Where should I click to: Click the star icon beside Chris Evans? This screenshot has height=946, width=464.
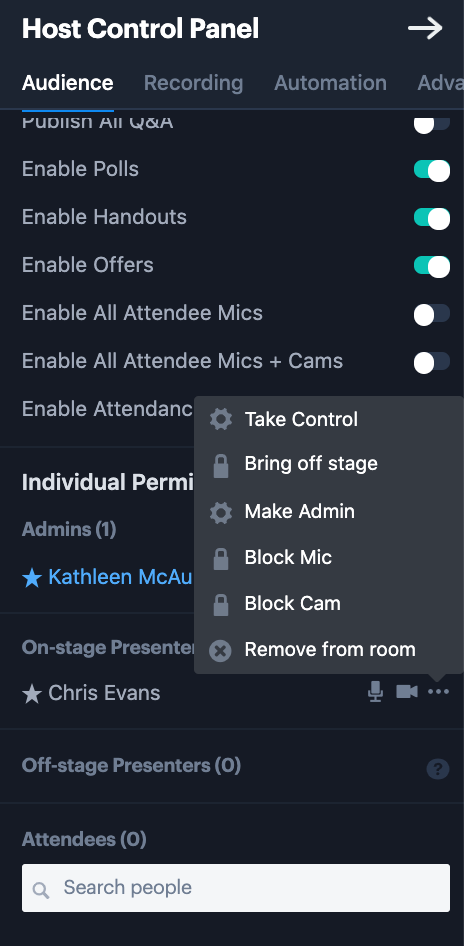coord(31,694)
